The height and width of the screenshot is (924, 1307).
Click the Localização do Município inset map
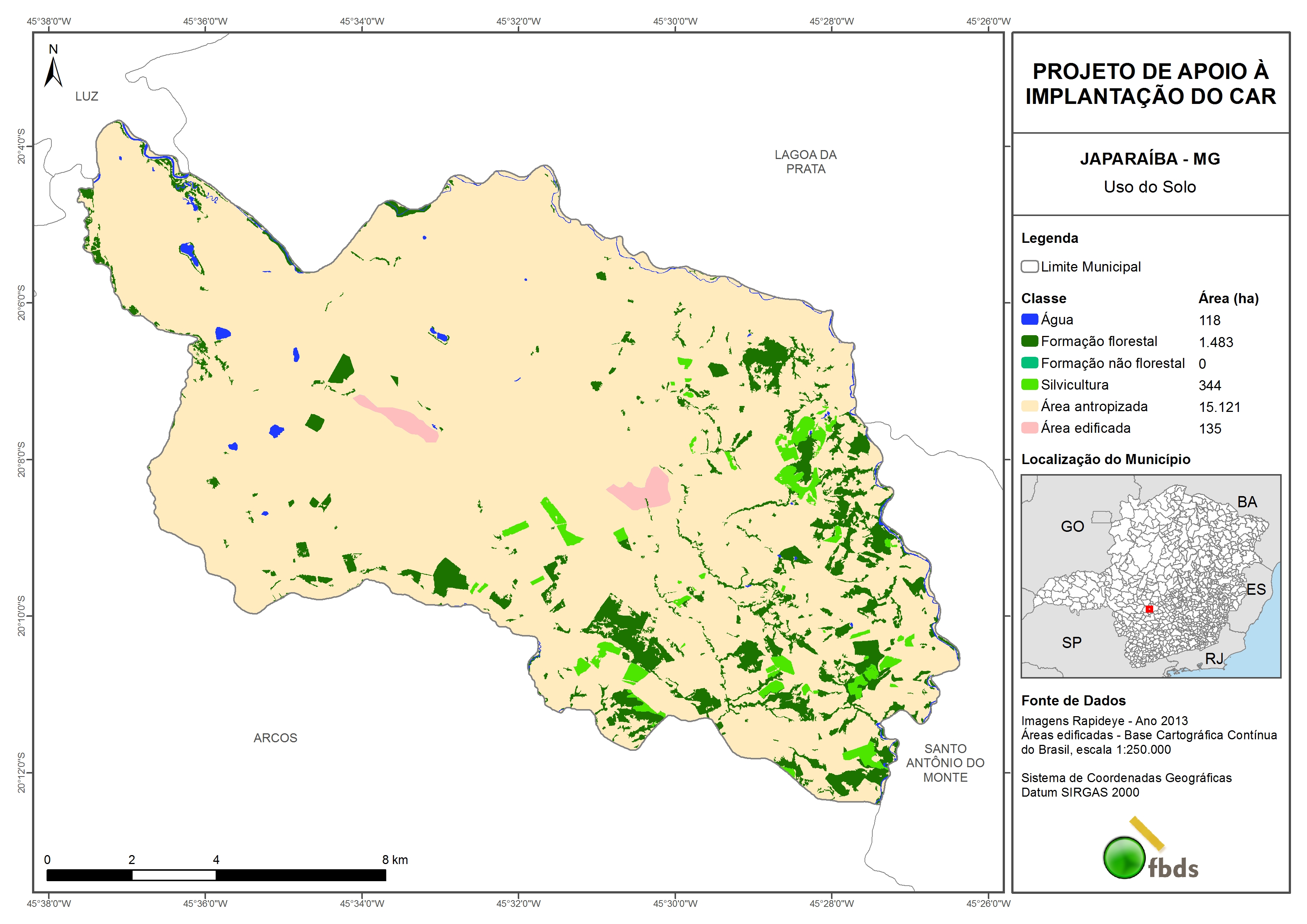pos(1151,576)
